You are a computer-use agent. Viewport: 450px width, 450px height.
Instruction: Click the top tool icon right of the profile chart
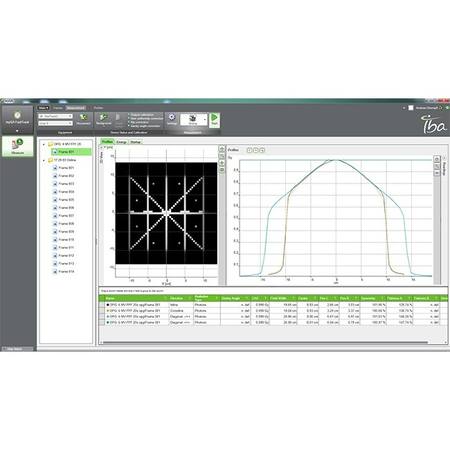click(437, 159)
